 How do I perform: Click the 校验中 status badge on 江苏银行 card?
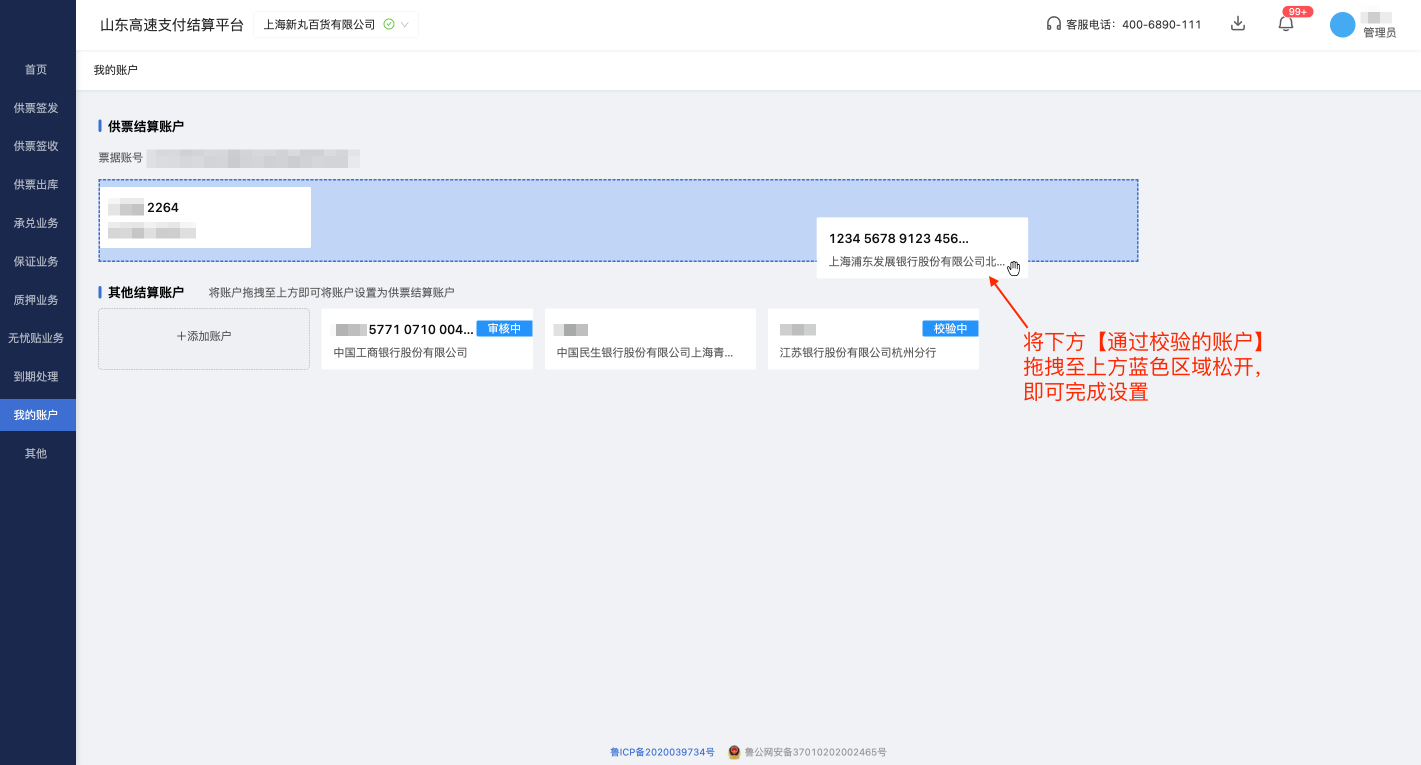pyautogui.click(x=949, y=328)
